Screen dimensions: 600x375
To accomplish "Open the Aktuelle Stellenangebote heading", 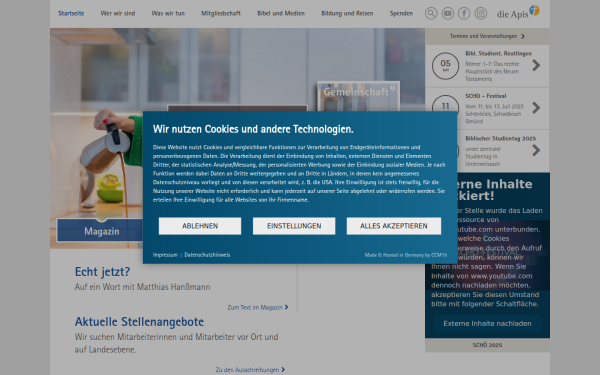I will pyautogui.click(x=139, y=322).
